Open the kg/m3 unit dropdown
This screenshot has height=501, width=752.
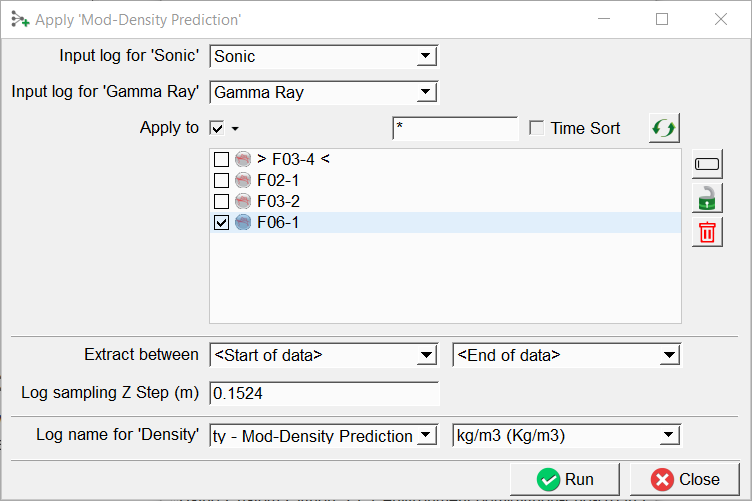tap(566, 435)
